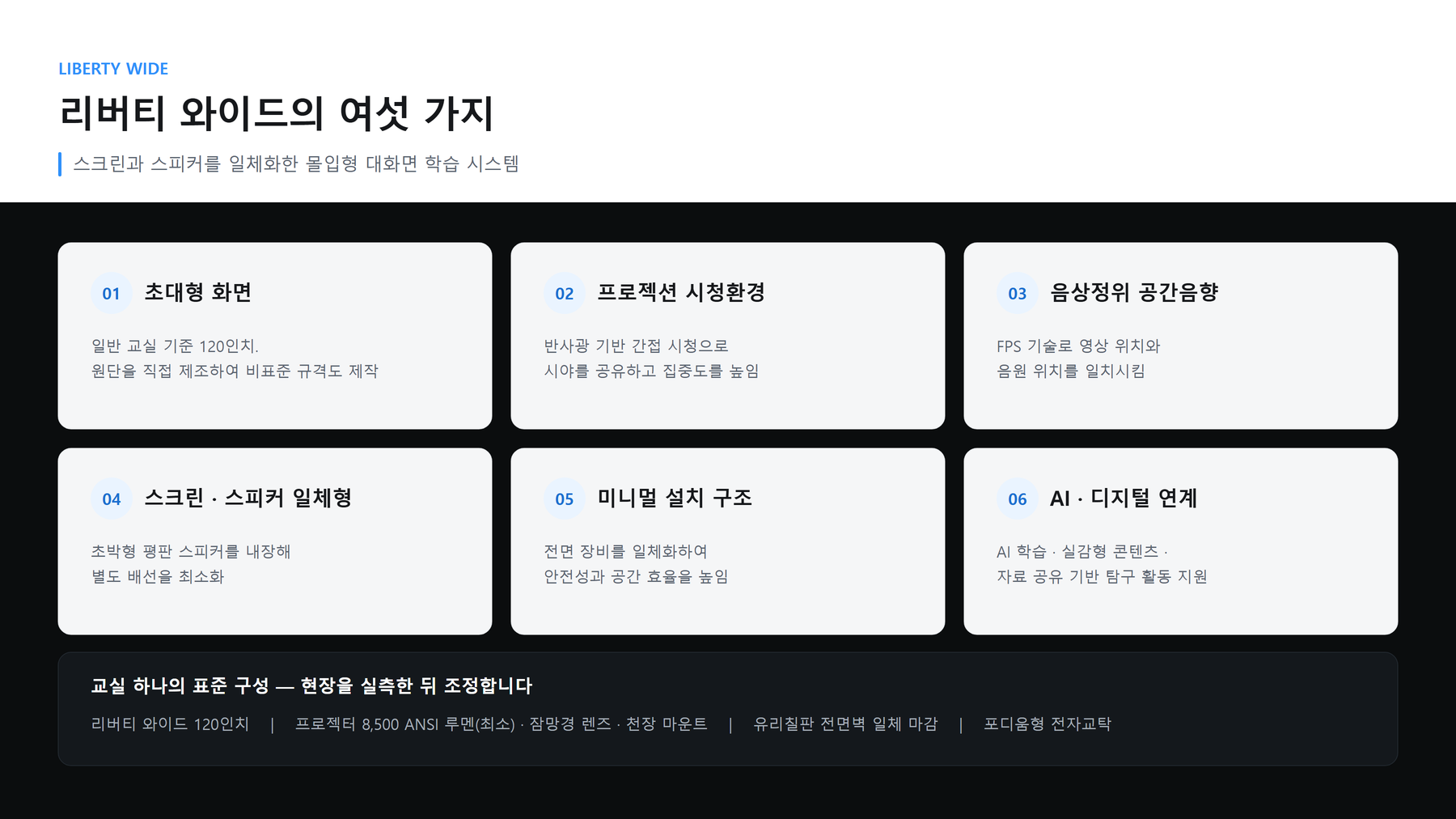Click the 01 number badge
This screenshot has height=819, width=1456.
112,293
